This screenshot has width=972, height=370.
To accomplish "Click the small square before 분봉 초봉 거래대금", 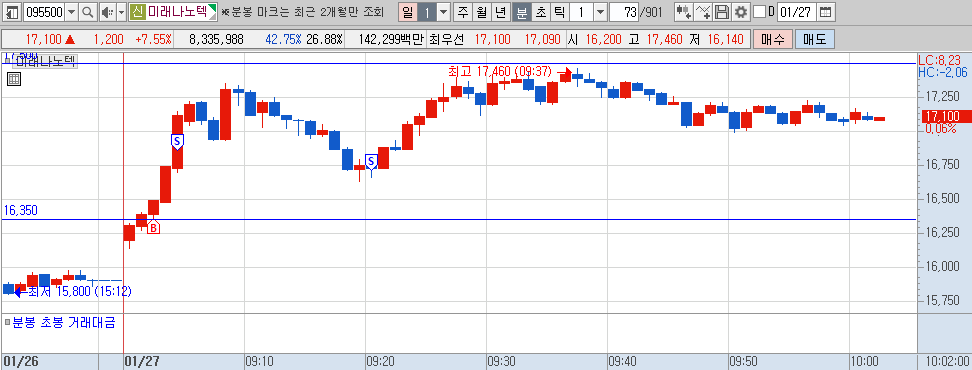I will [x=7, y=322].
